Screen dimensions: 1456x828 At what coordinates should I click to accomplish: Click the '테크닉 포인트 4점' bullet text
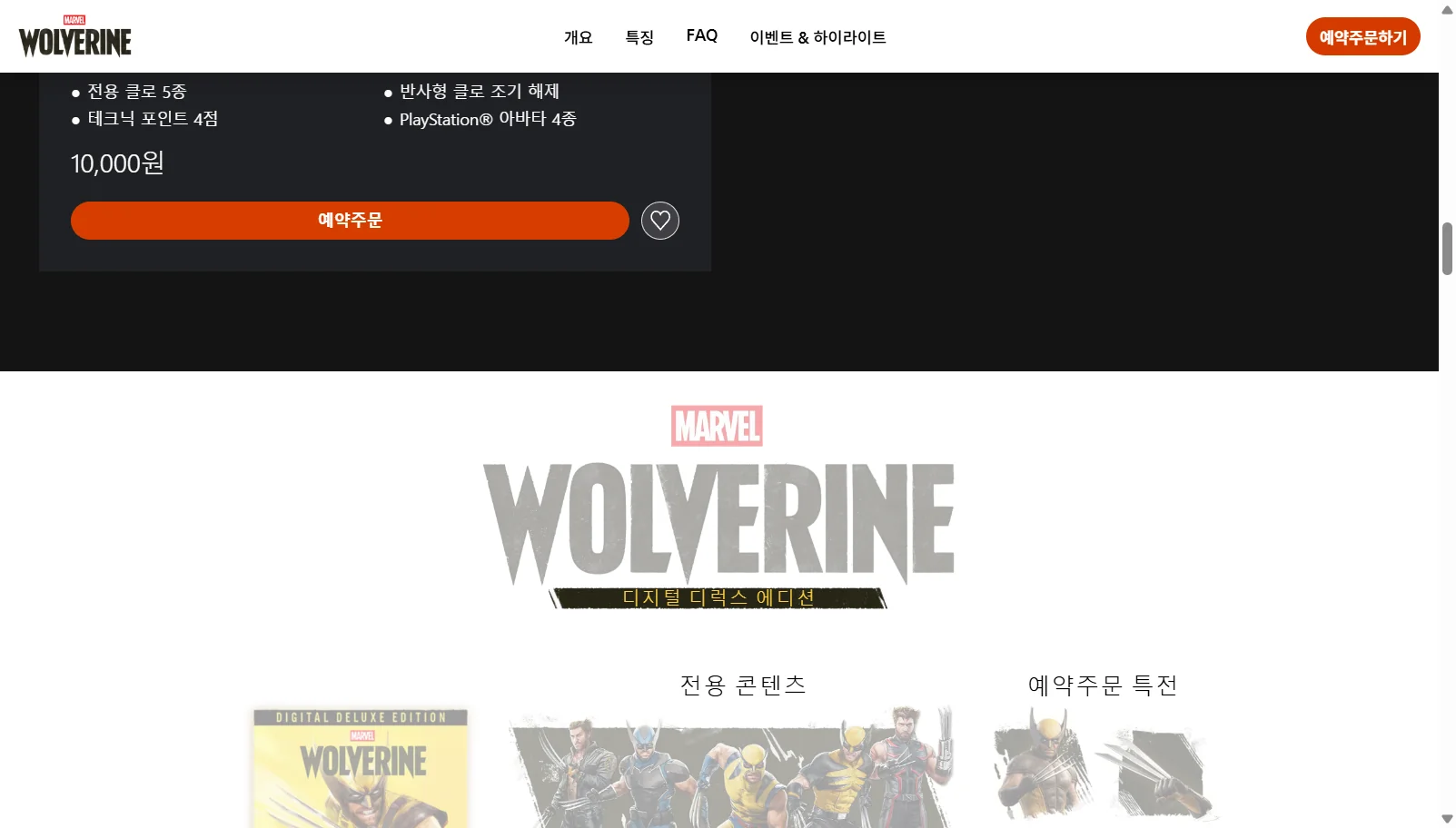153,119
